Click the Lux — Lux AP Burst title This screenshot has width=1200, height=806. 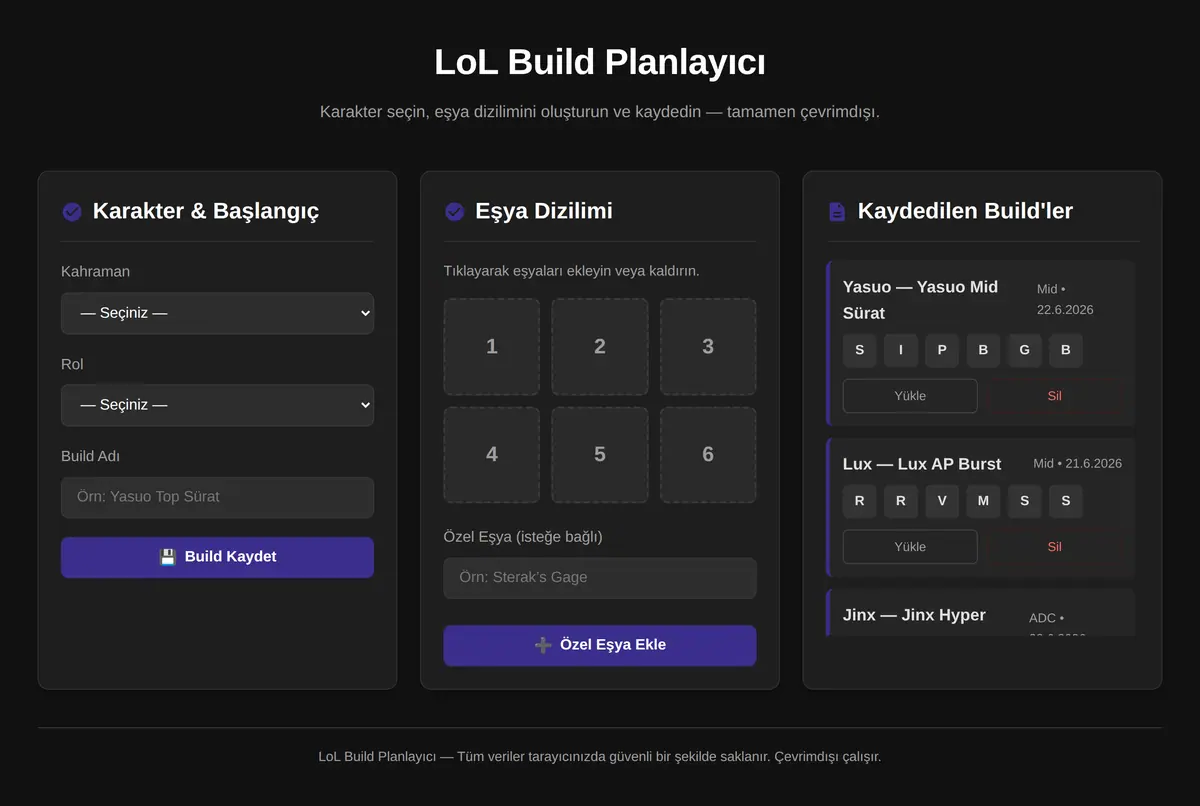(922, 464)
